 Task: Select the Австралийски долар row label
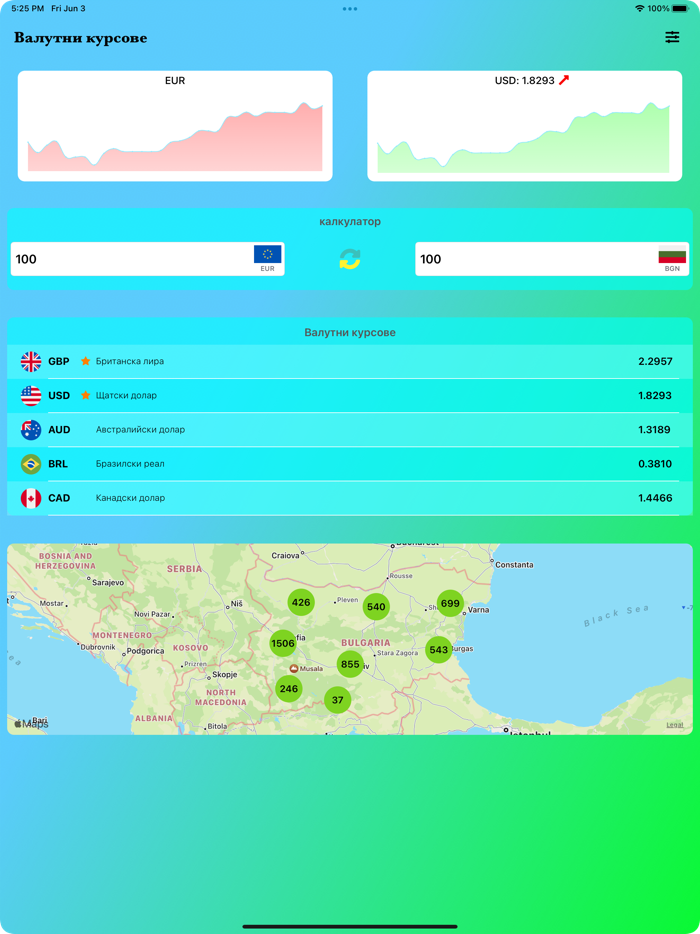(x=141, y=429)
